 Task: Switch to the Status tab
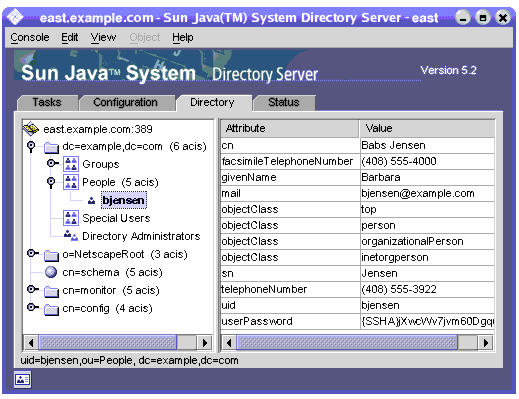point(284,102)
